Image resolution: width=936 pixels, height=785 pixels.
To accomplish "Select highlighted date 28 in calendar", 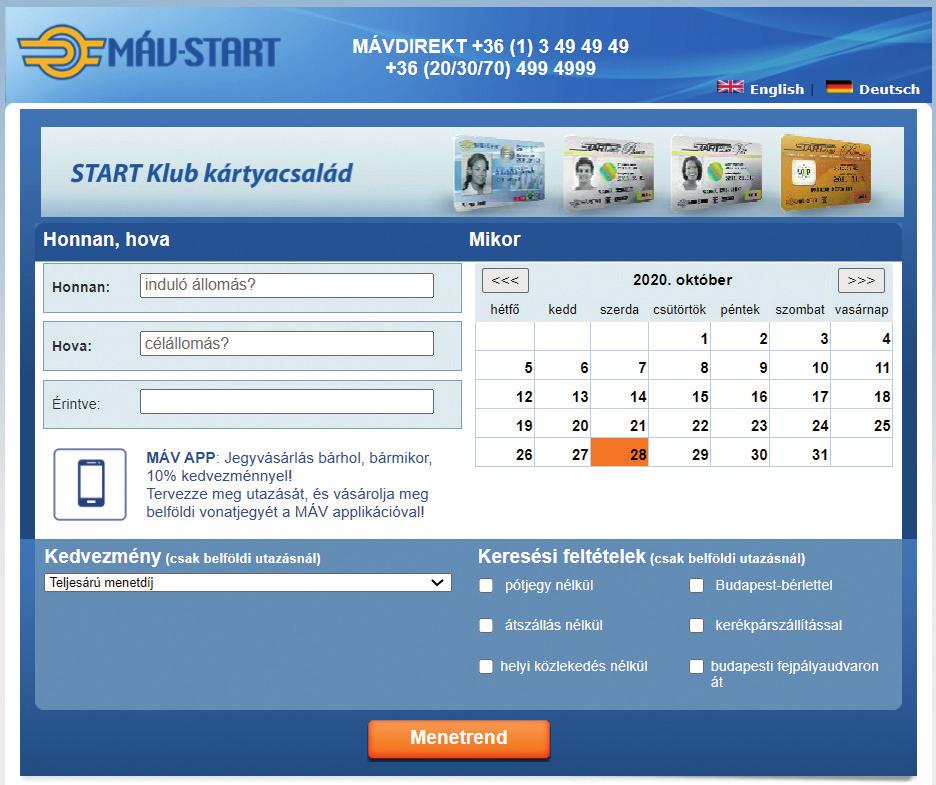I will click(x=620, y=454).
